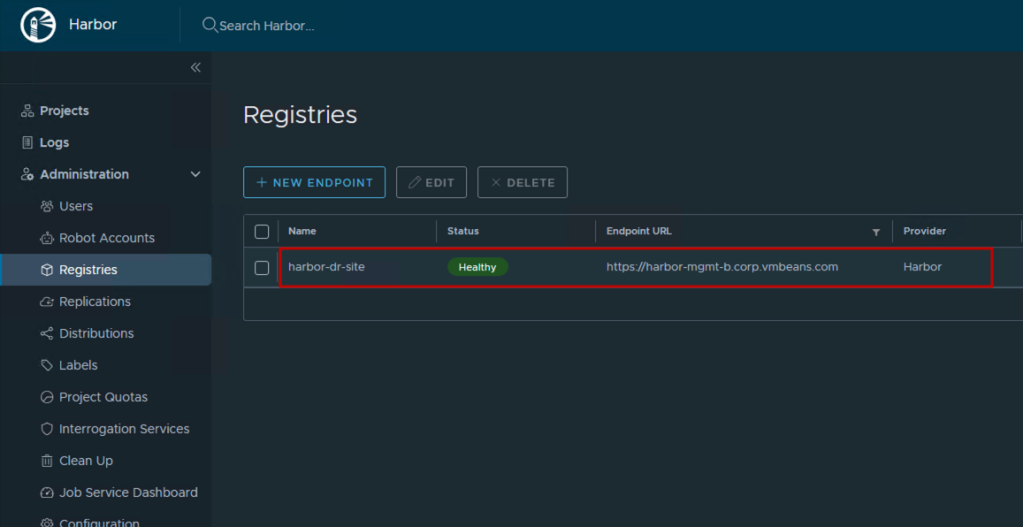This screenshot has width=1023, height=527.
Task: Click the Harbor provider cell
Action: coord(923,267)
